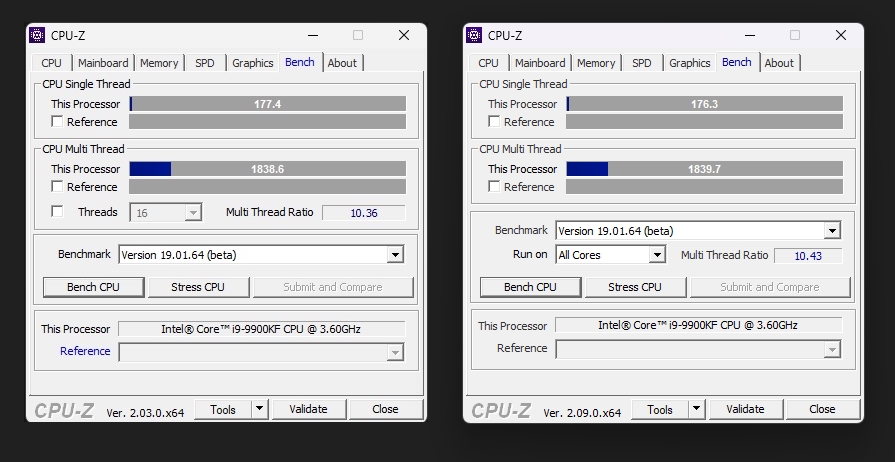This screenshot has width=895, height=462.
Task: Click Close button in left window footer
Action: 386,409
